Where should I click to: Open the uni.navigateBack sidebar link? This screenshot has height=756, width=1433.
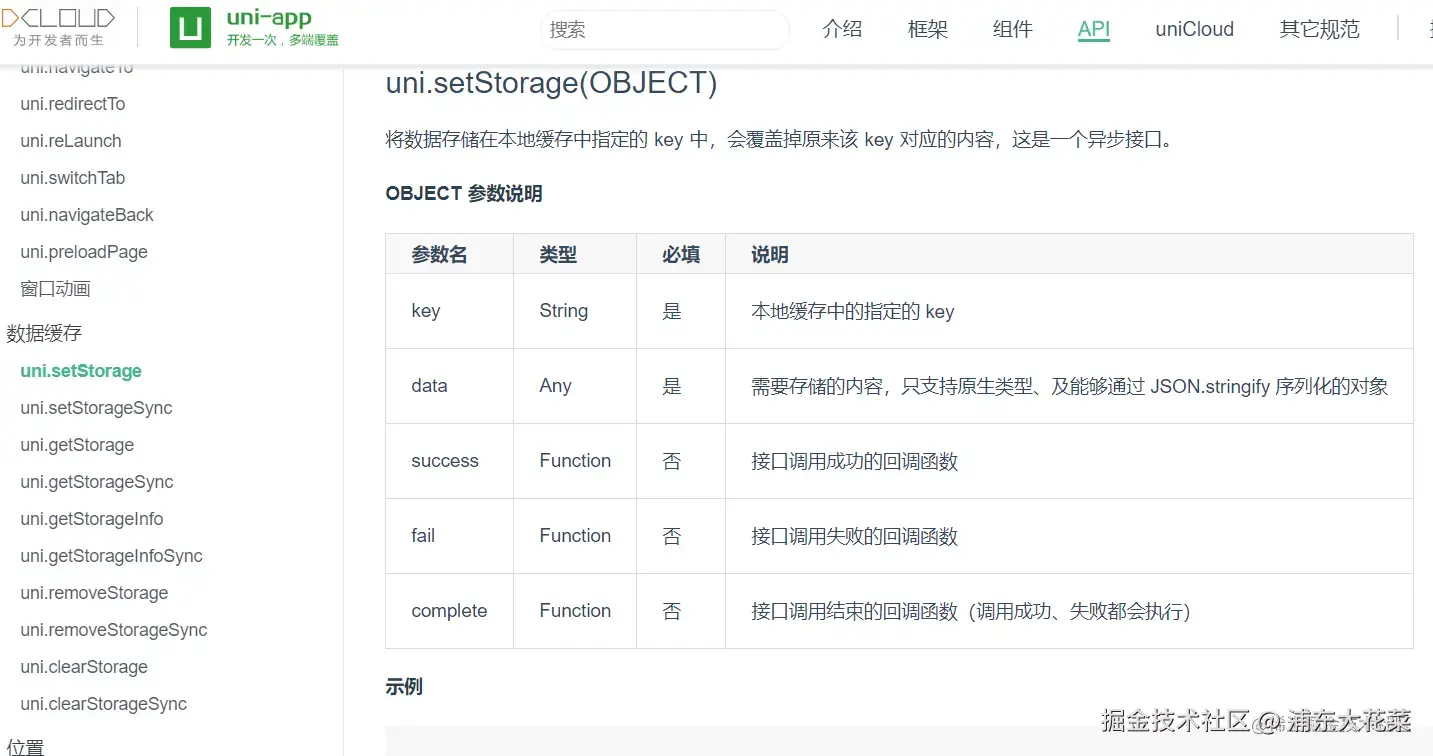tap(87, 215)
